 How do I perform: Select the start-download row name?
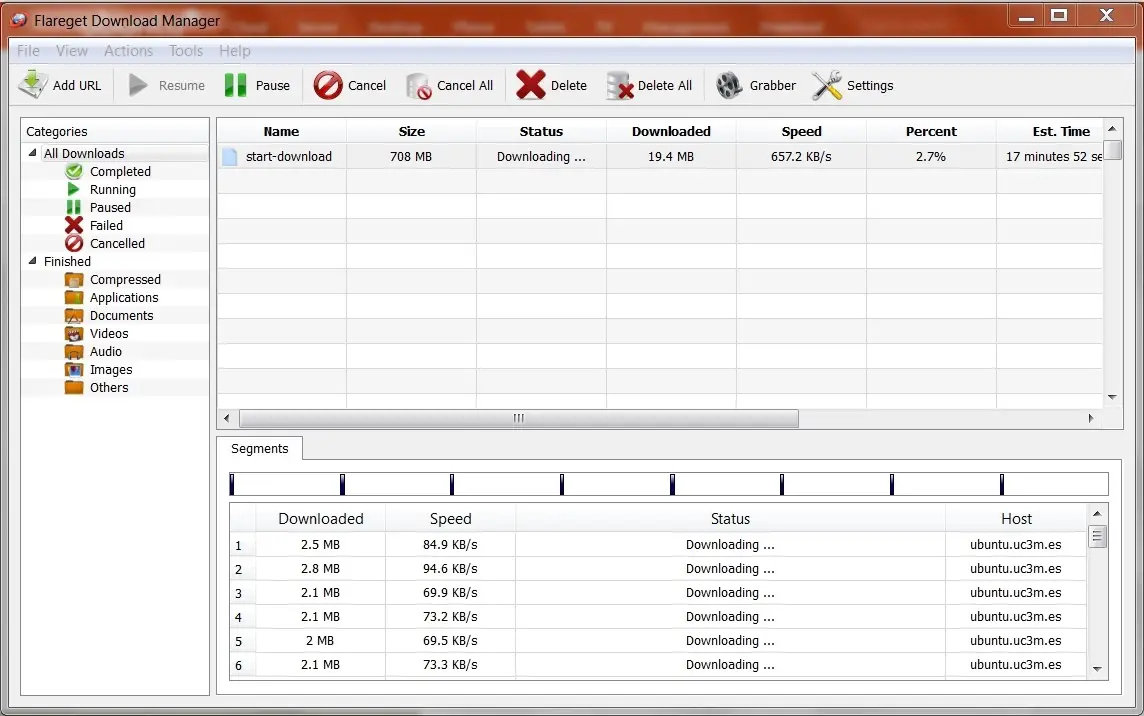[x=289, y=156]
